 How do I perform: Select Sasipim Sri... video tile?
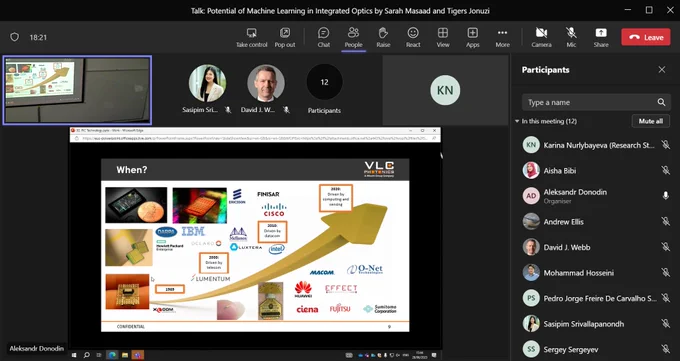point(207,89)
